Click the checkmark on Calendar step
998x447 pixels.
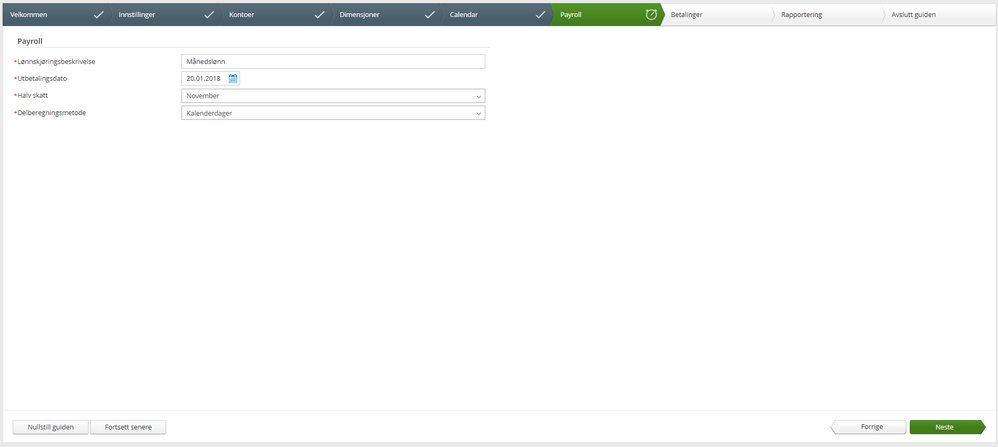click(540, 15)
